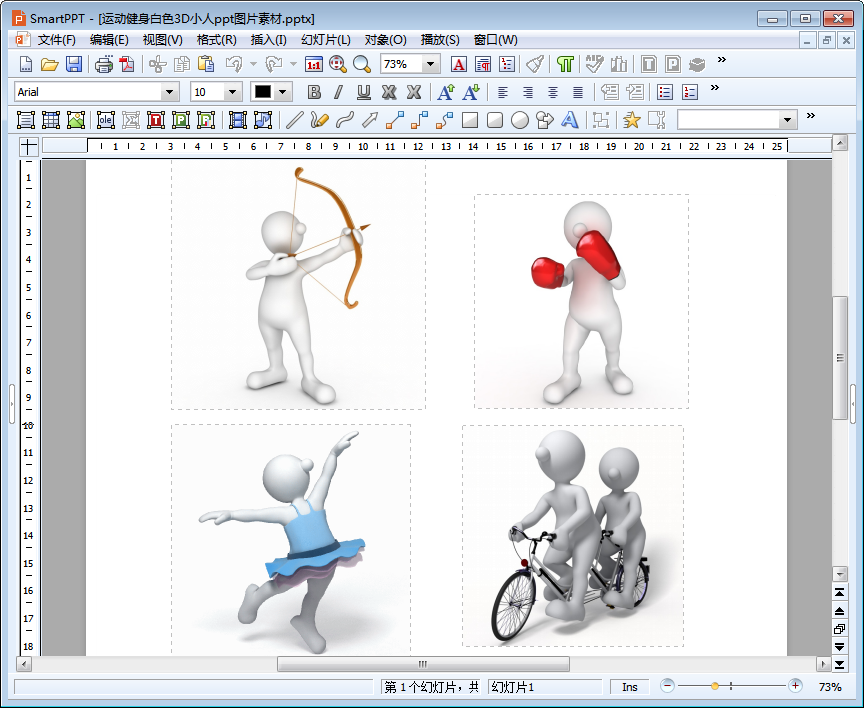Insert a table frame
Viewport: 864px width, 708px height.
coord(51,120)
